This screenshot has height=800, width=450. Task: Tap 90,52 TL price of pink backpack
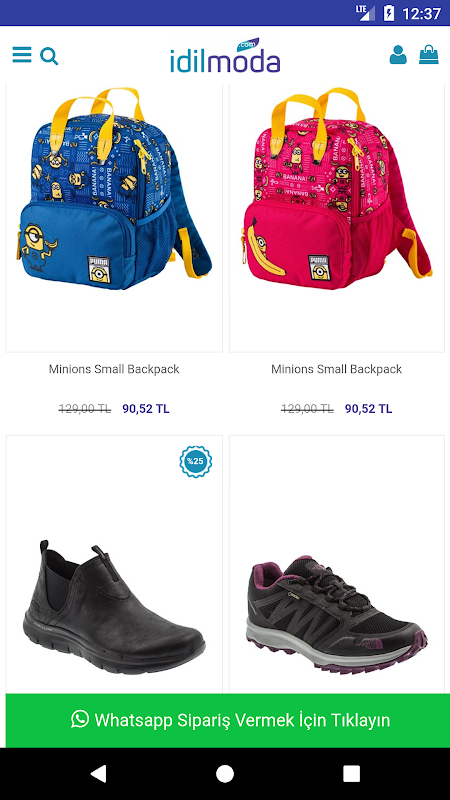[x=368, y=409]
